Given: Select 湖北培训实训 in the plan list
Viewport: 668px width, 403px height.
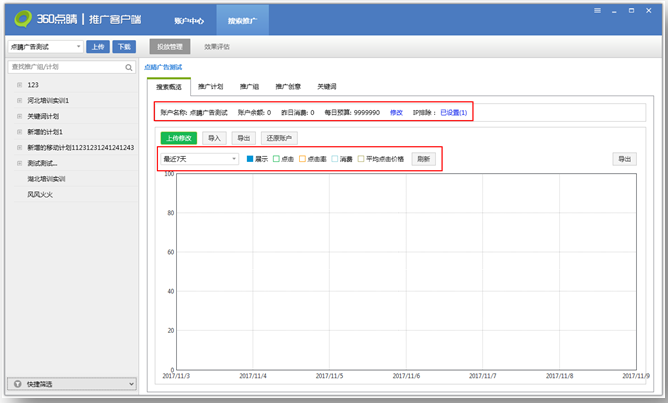Looking at the screenshot, I should (46, 178).
